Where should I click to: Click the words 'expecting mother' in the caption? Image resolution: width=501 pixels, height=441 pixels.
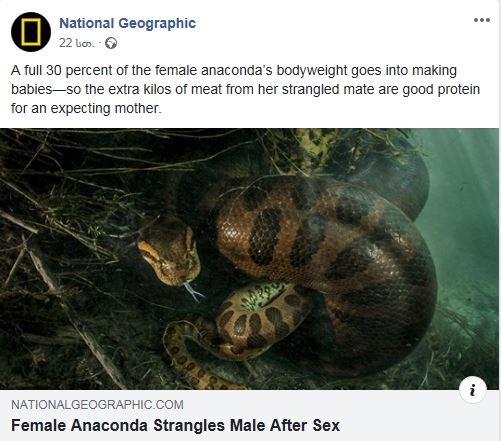tap(105, 108)
